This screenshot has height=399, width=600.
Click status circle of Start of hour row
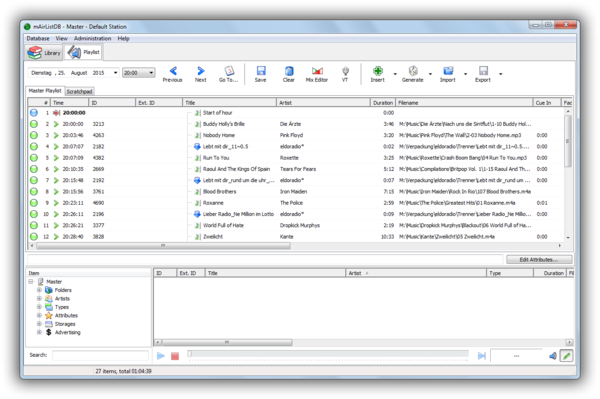click(34, 112)
